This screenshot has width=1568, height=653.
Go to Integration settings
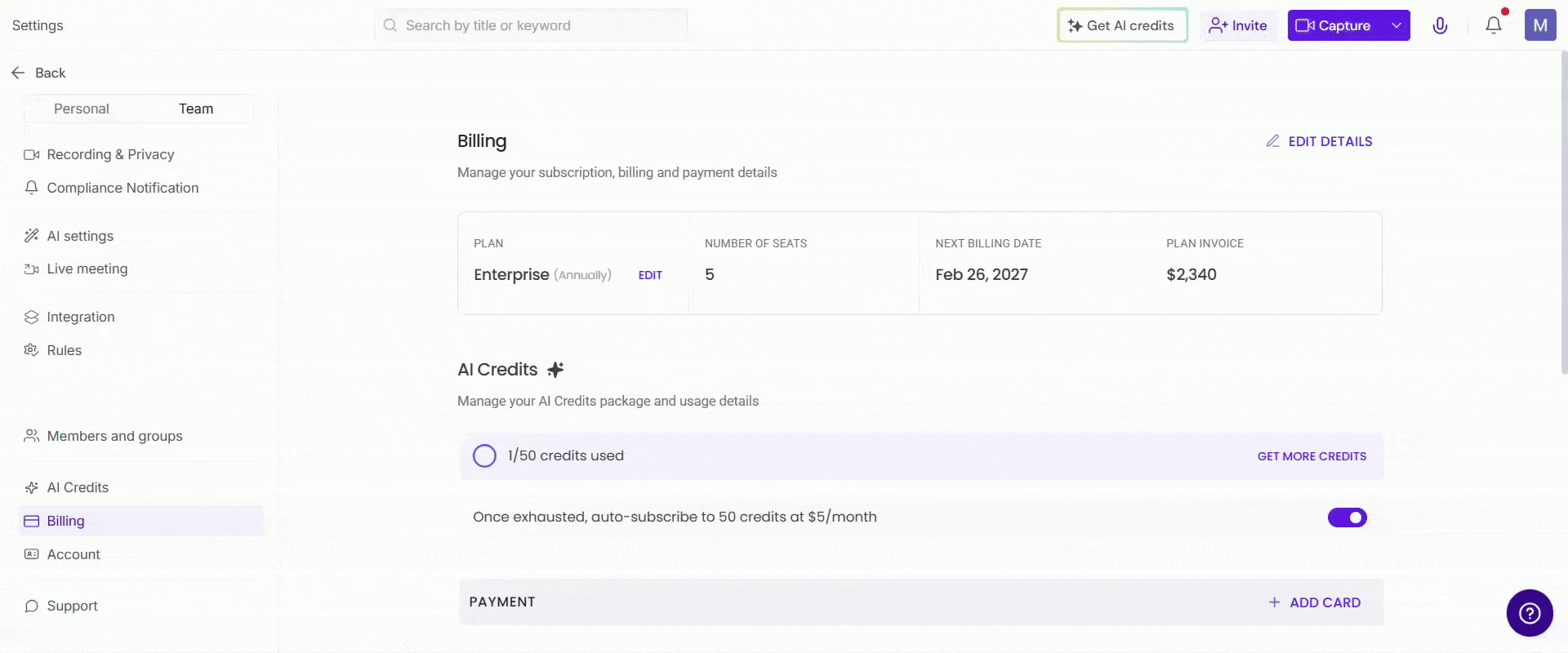[81, 317]
